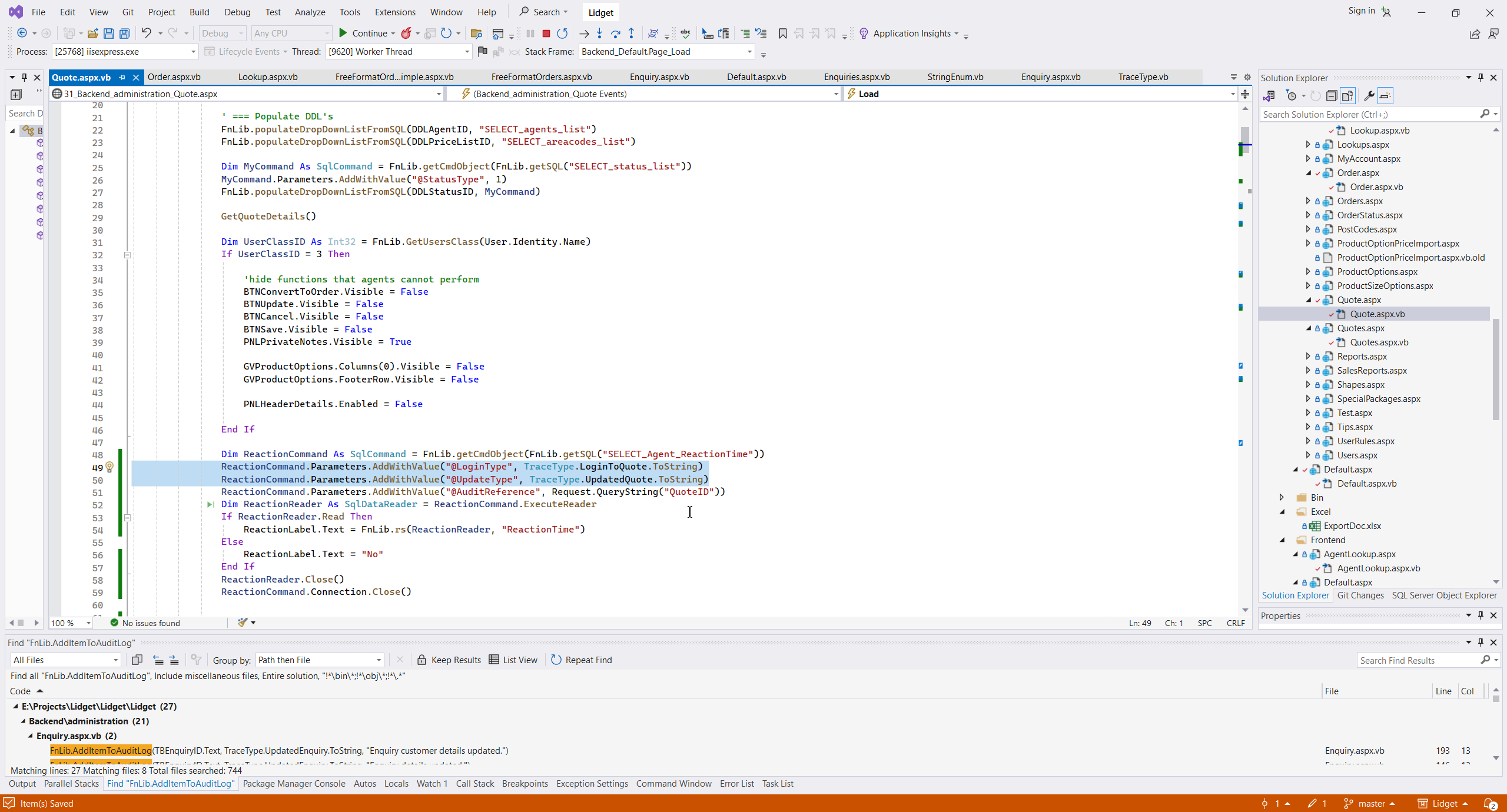1507x812 pixels.
Task: Click the Step Over icon
Action: [615, 34]
